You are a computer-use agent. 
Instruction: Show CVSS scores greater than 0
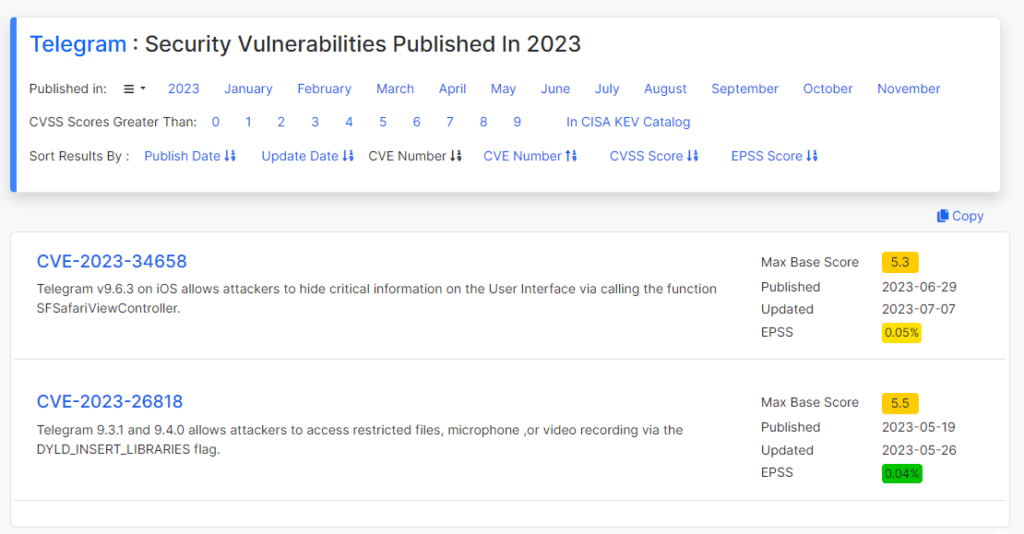(216, 122)
